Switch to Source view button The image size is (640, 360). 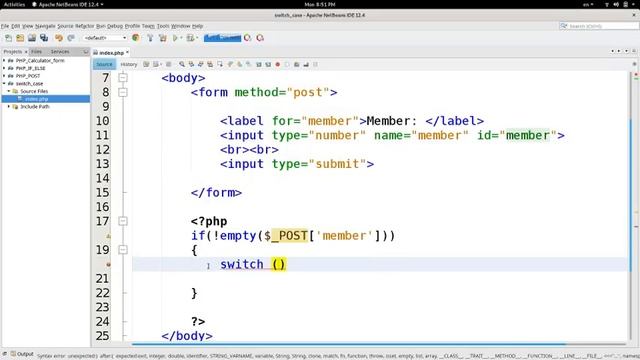pyautogui.click(x=104, y=64)
